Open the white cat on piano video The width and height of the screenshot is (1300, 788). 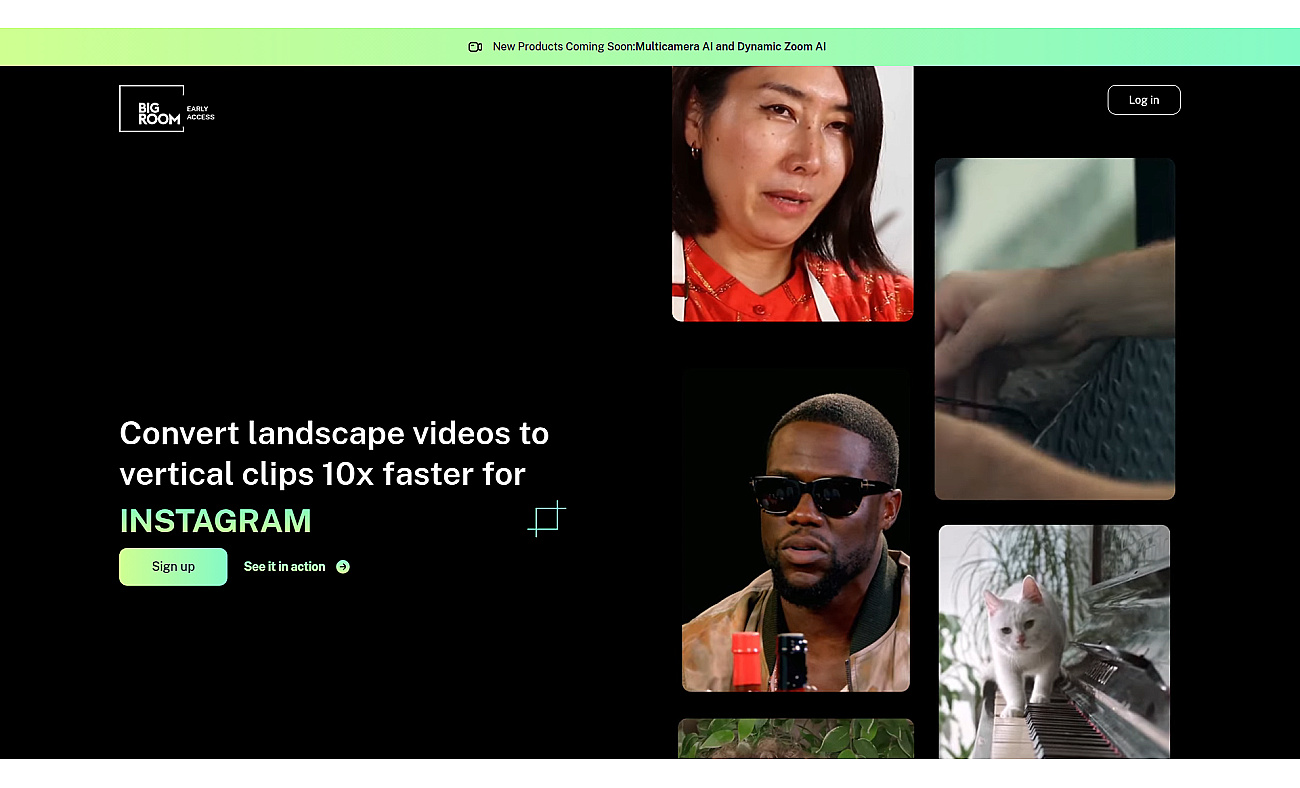[1054, 642]
